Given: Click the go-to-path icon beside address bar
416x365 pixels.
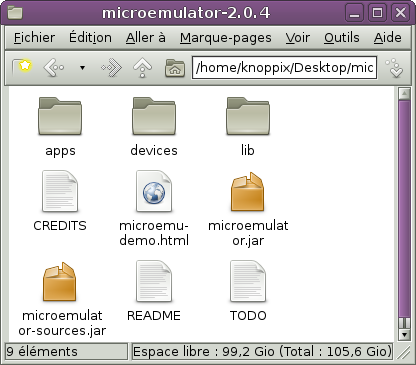Looking at the screenshot, I should pyautogui.click(x=394, y=68).
